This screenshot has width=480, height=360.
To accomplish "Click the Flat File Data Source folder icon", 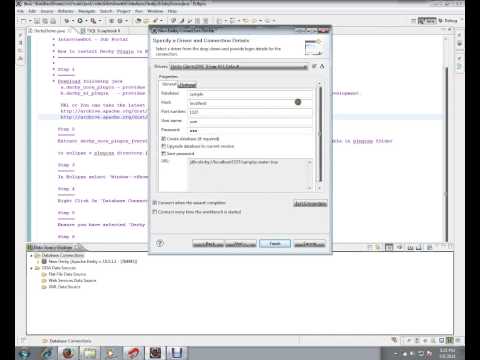I will tap(44, 274).
